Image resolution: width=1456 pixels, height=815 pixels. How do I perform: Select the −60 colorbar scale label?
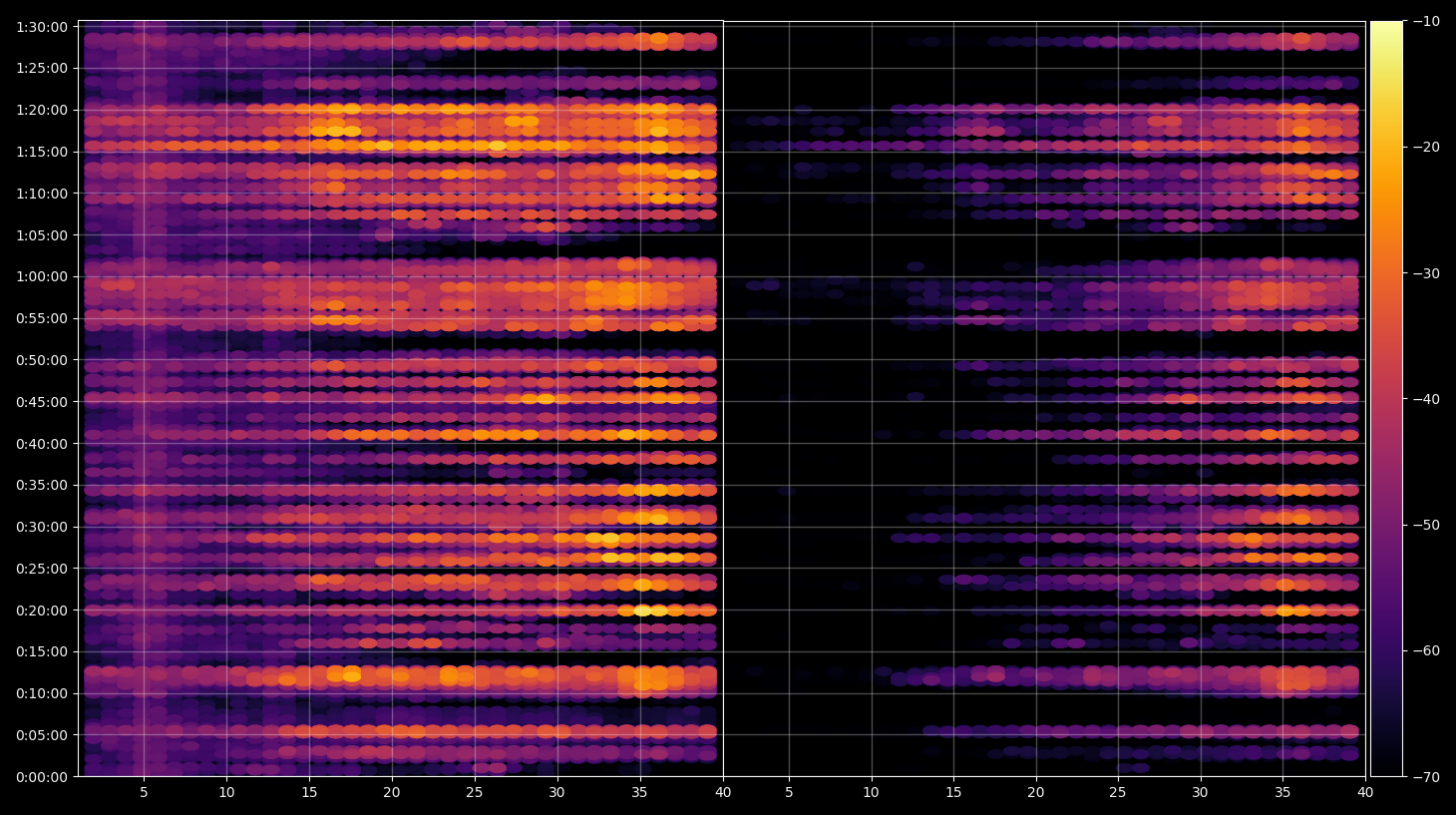[1427, 651]
